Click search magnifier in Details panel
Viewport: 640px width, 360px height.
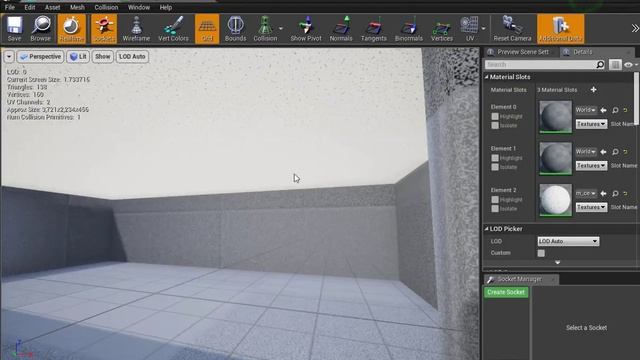click(x=600, y=64)
